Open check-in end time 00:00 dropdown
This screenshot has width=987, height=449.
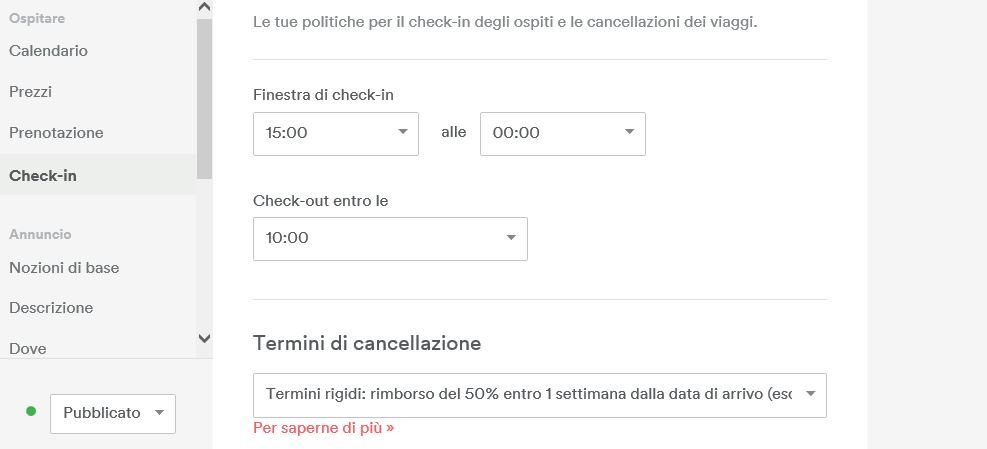click(x=562, y=133)
